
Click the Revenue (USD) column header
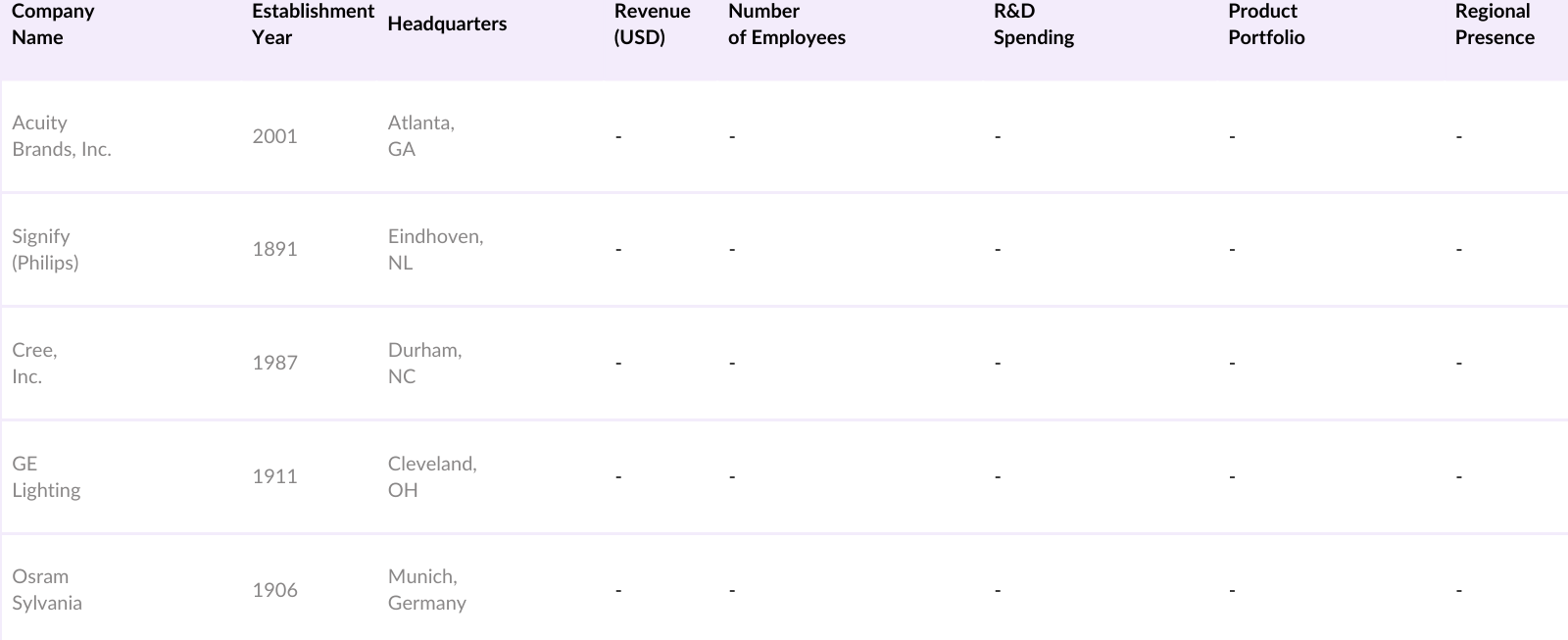click(x=652, y=25)
